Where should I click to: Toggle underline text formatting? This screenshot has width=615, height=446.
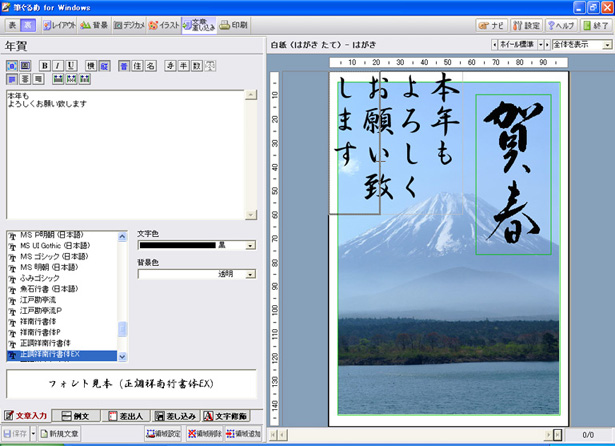tap(71, 65)
